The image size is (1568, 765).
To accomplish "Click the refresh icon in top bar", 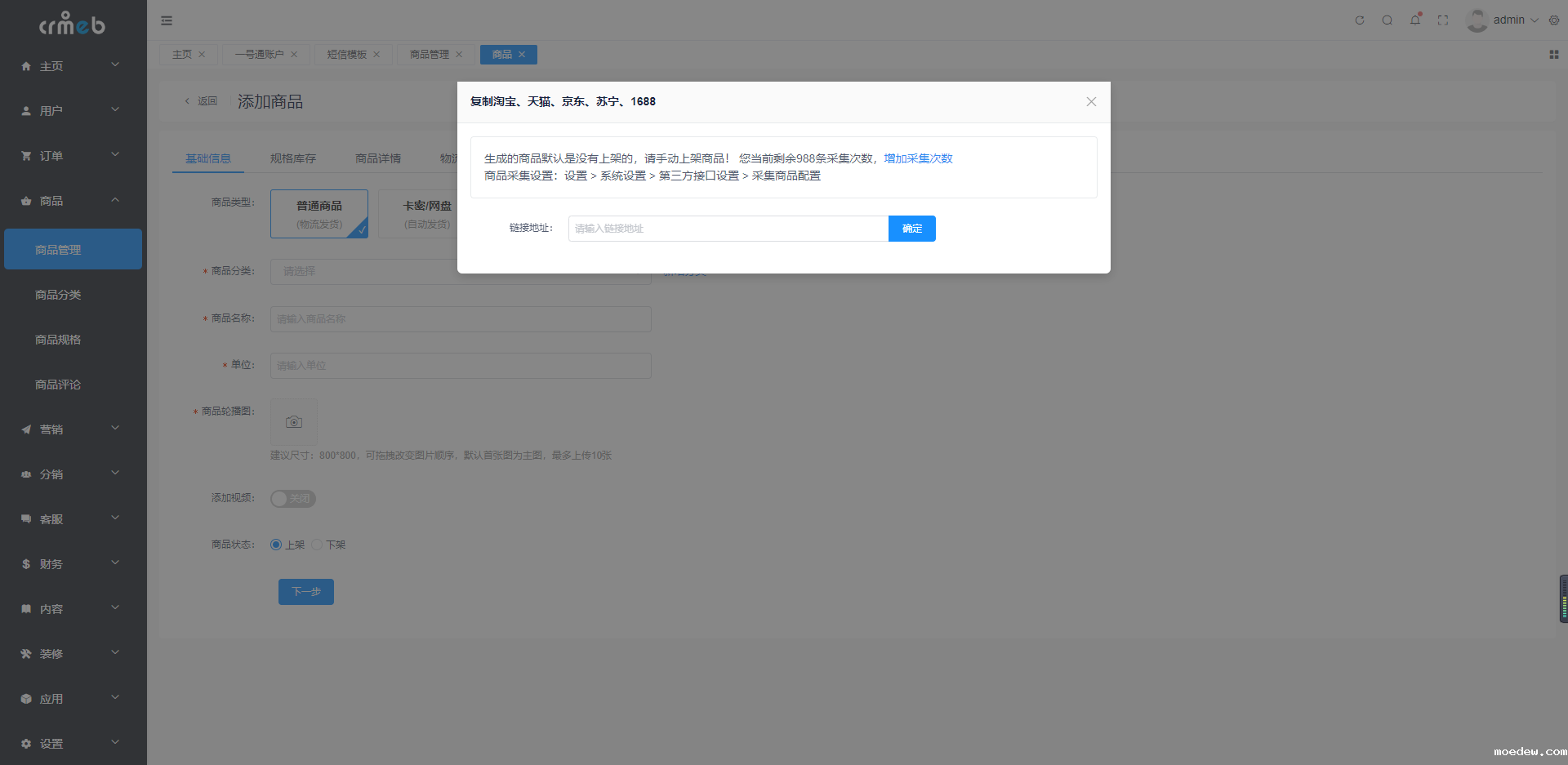I will [x=1360, y=20].
